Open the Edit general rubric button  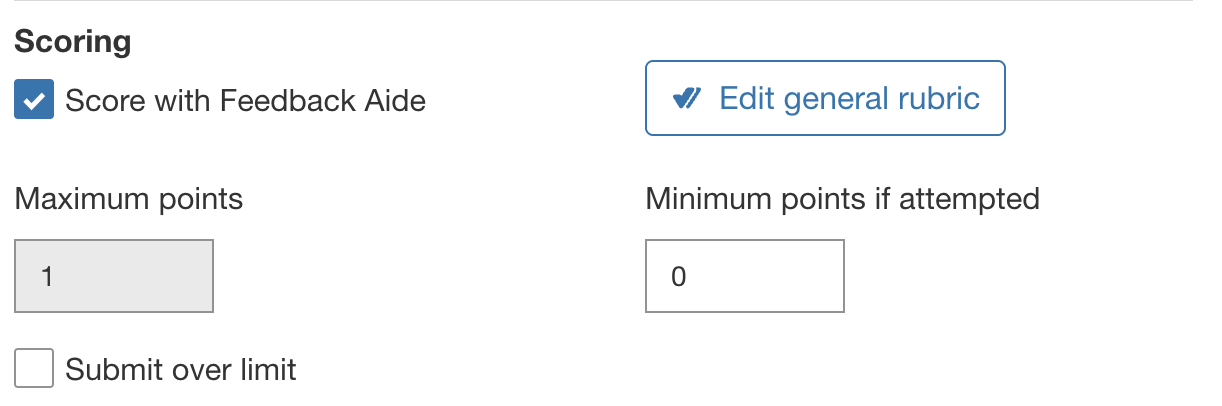[x=825, y=98]
